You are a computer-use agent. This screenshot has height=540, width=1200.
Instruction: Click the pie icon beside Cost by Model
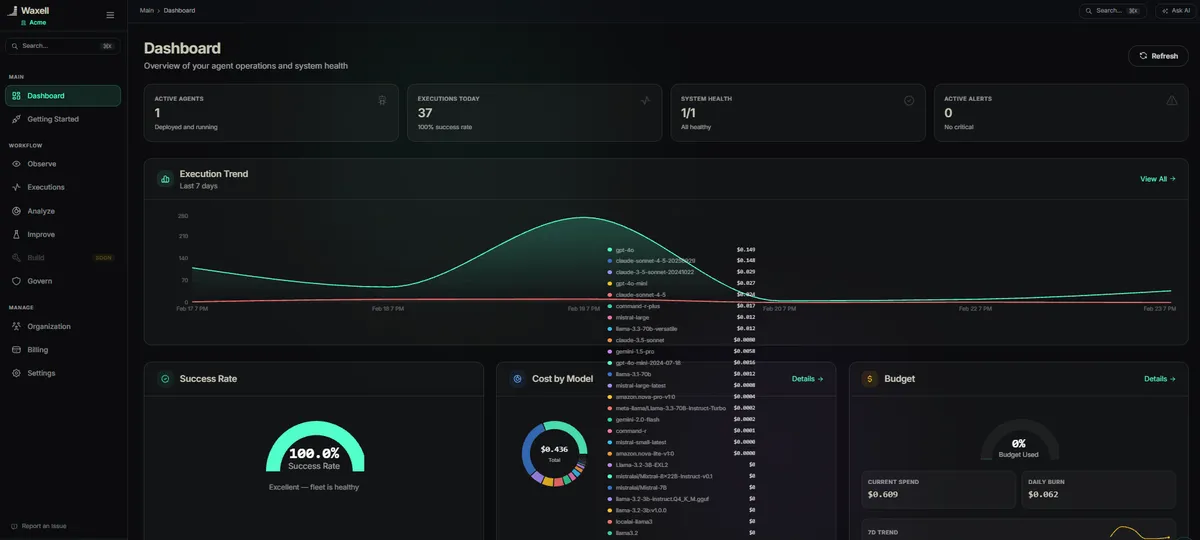coord(517,379)
